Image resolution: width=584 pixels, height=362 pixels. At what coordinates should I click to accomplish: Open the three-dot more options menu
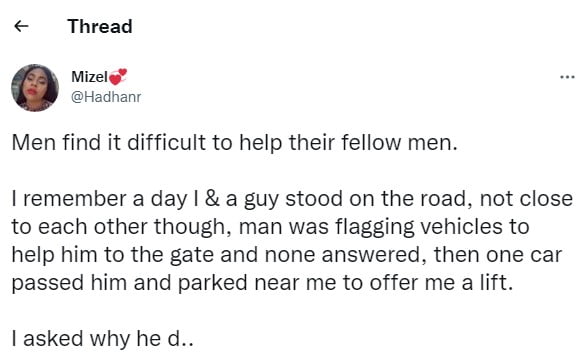567,77
